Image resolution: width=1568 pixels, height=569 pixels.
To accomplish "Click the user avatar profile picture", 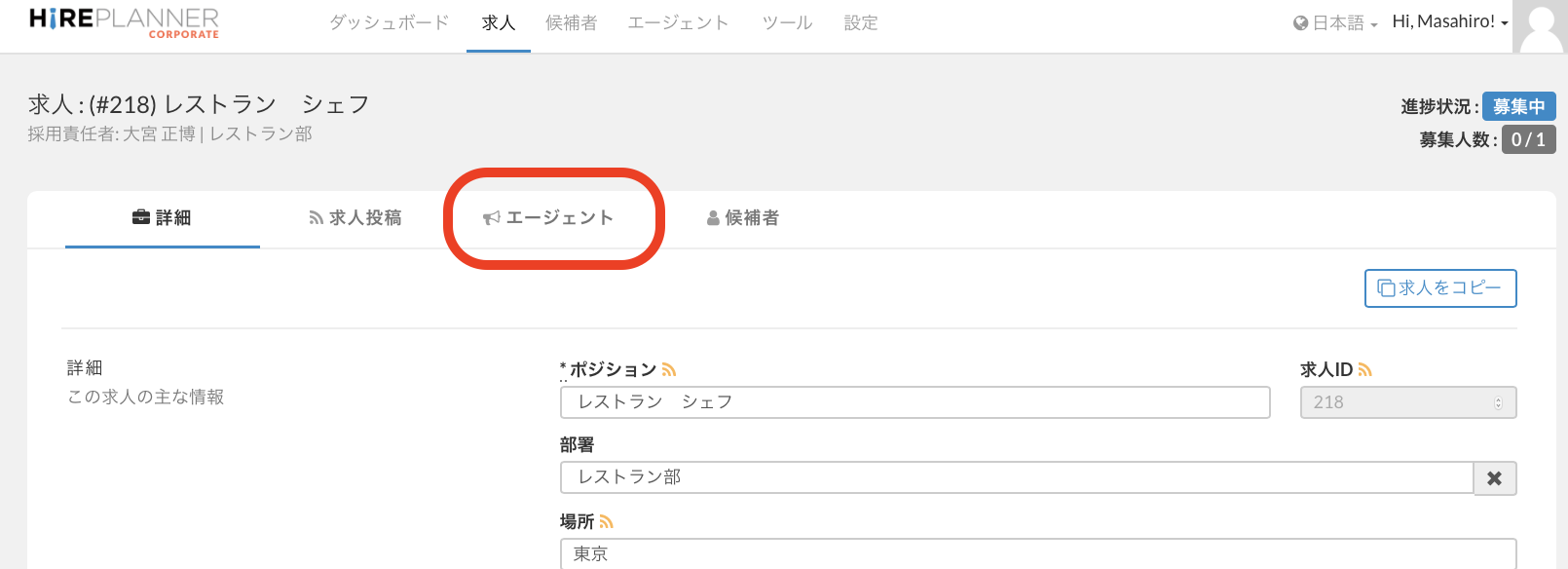I will tap(1541, 26).
